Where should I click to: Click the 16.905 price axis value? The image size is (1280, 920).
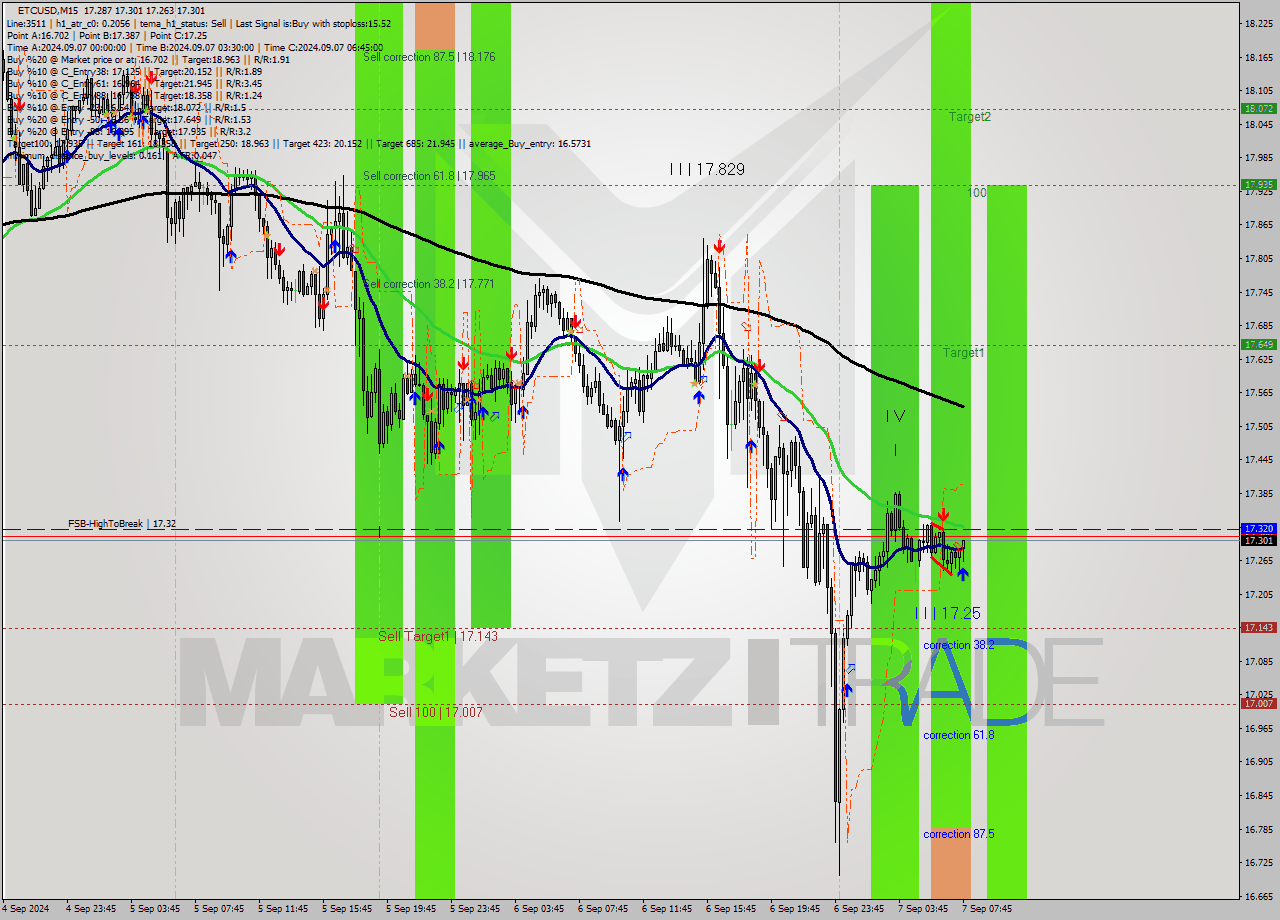(x=1258, y=761)
